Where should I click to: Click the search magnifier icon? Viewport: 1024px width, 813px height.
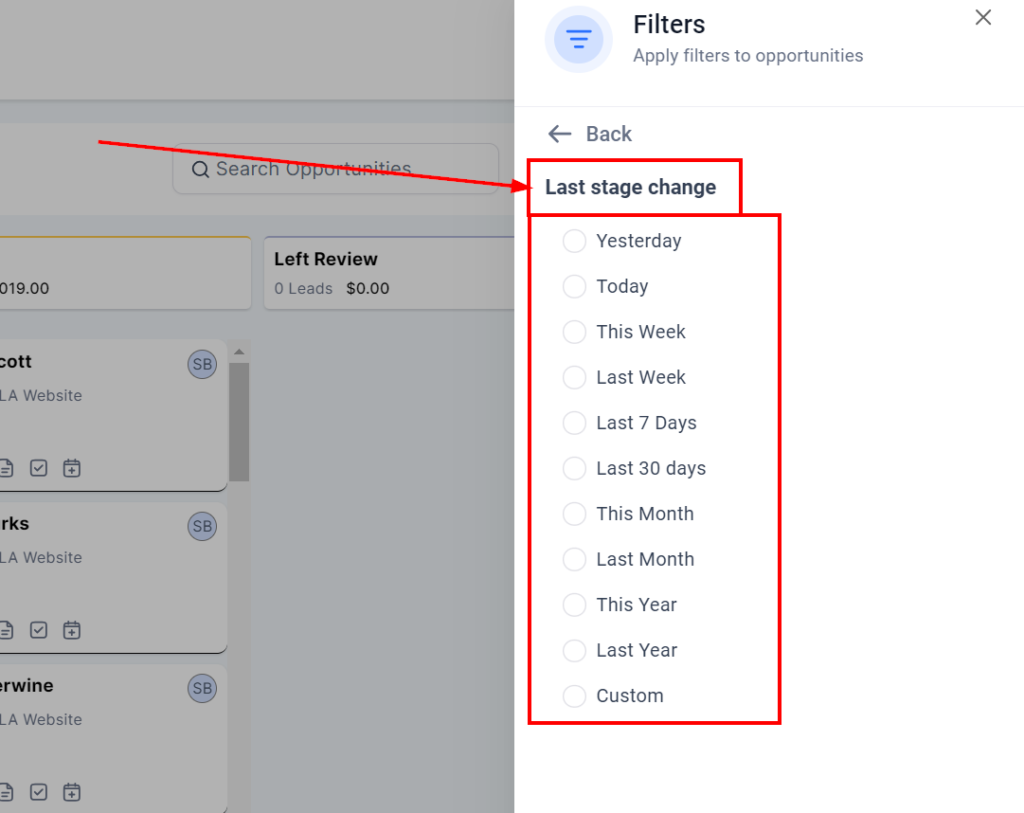coord(200,169)
